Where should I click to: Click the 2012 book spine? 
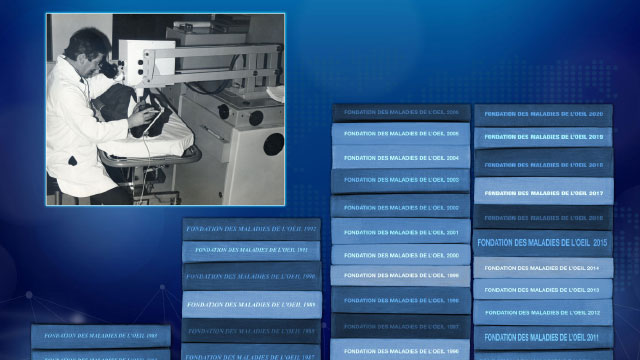pyautogui.click(x=543, y=313)
